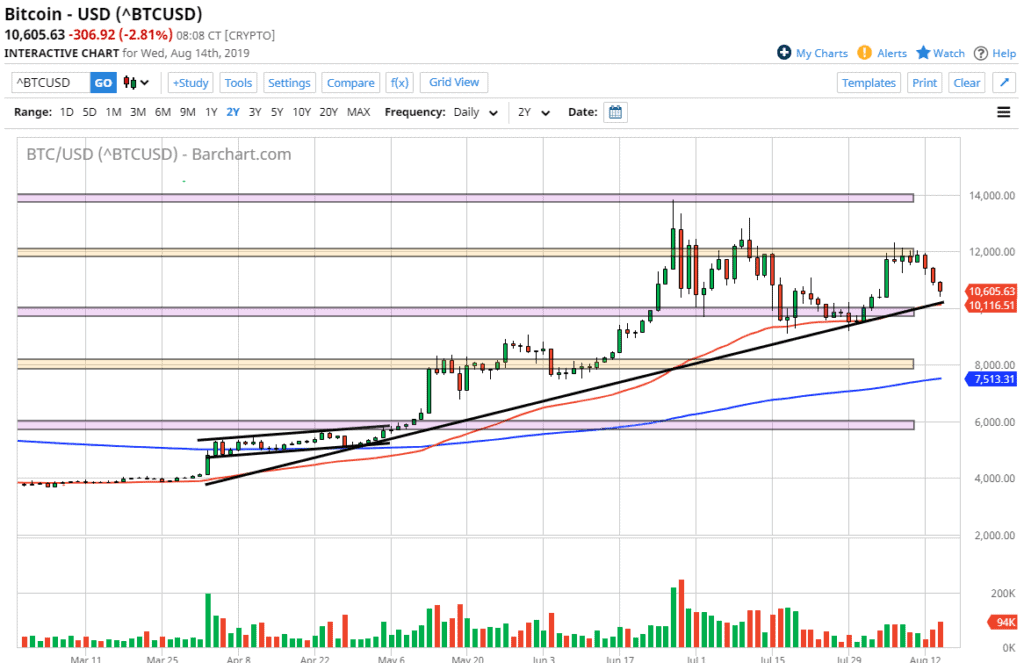Open the Tools menu
Image resolution: width=1024 pixels, height=663 pixels.
(x=238, y=83)
